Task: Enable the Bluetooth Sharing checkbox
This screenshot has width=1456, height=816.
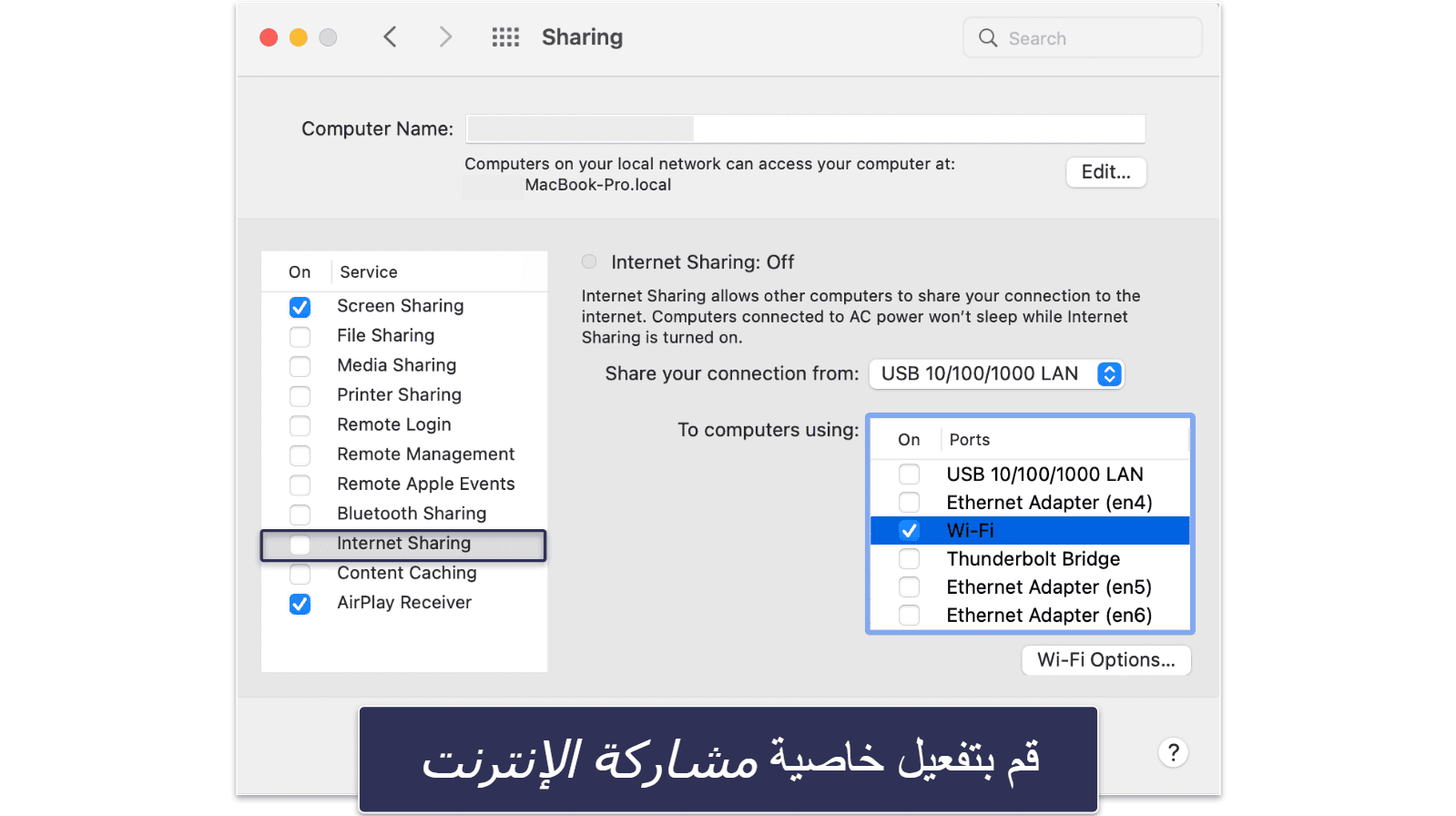Action: pos(300,515)
